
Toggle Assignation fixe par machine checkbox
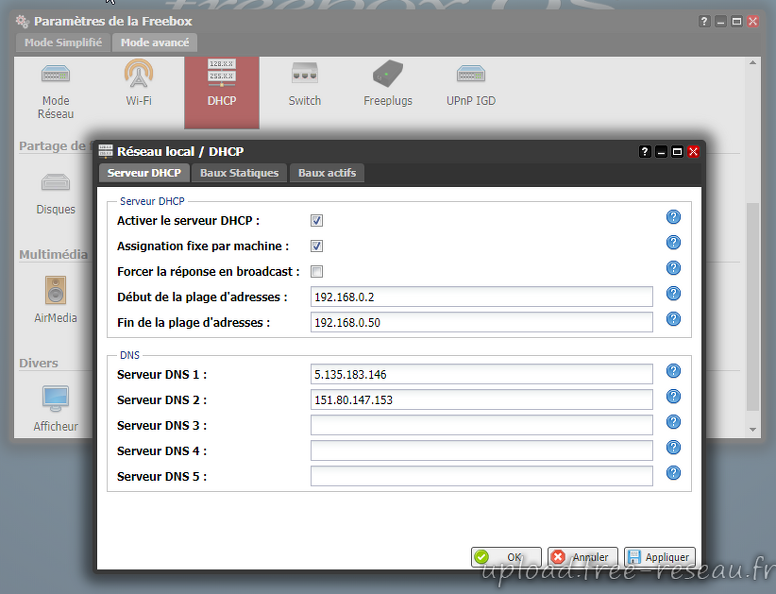(x=317, y=246)
